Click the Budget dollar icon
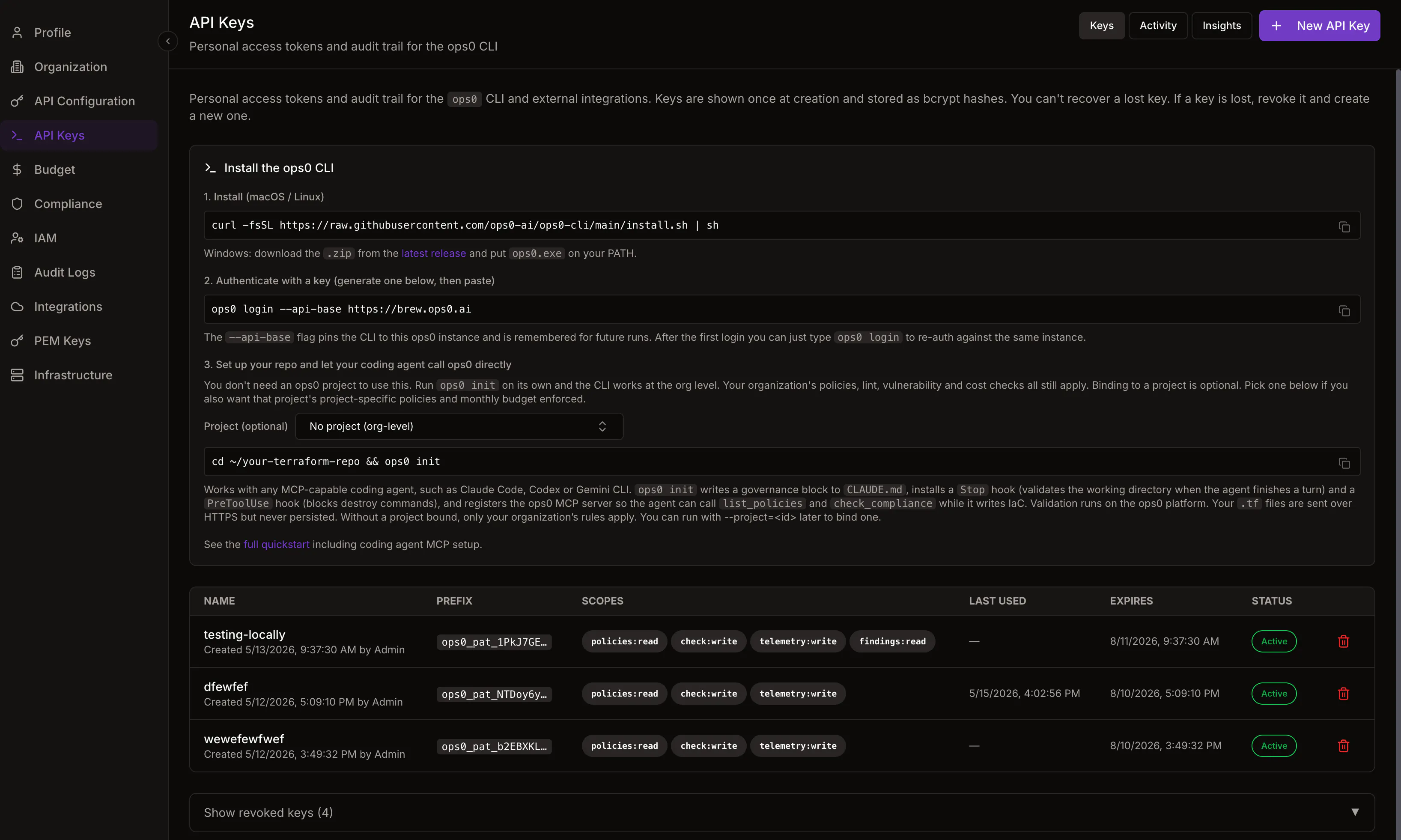The image size is (1401, 840). 17,170
